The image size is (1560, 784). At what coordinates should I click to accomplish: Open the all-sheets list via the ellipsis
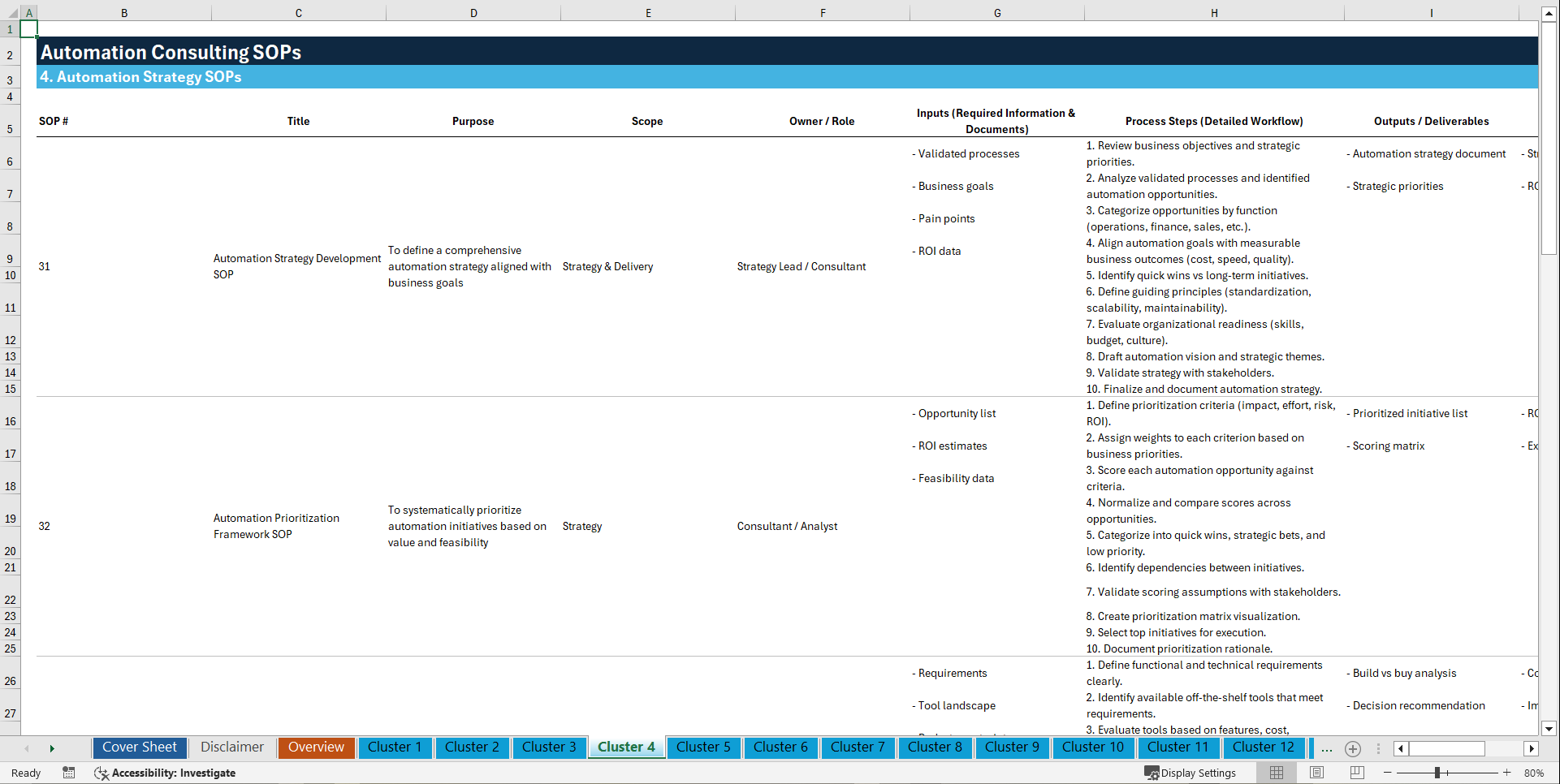point(1327,748)
